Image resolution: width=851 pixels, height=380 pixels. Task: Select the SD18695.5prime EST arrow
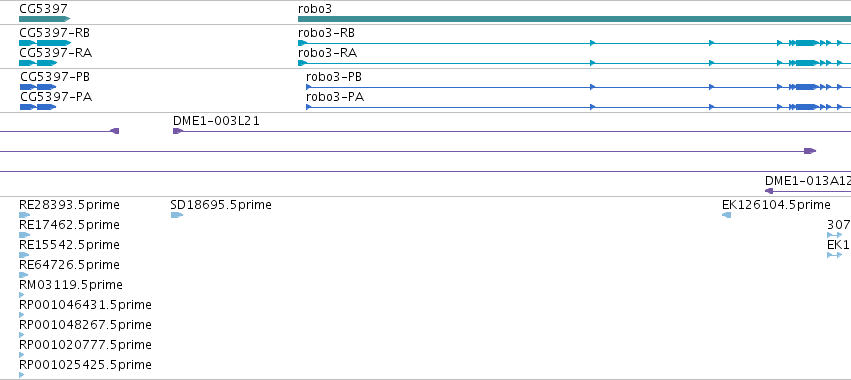(x=177, y=215)
